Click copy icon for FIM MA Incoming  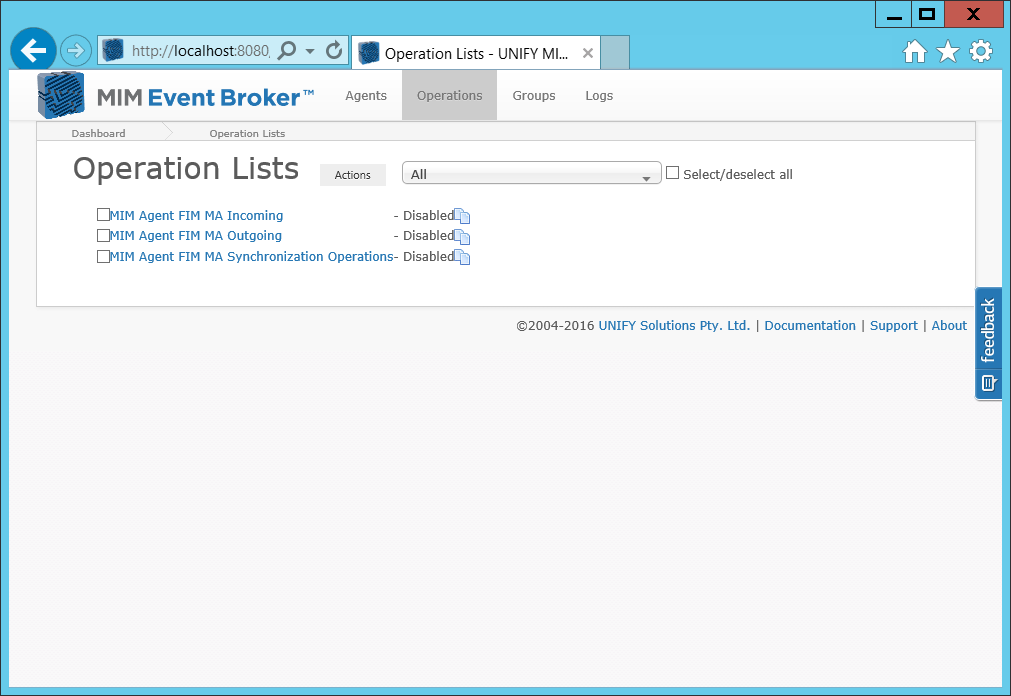pyautogui.click(x=462, y=215)
